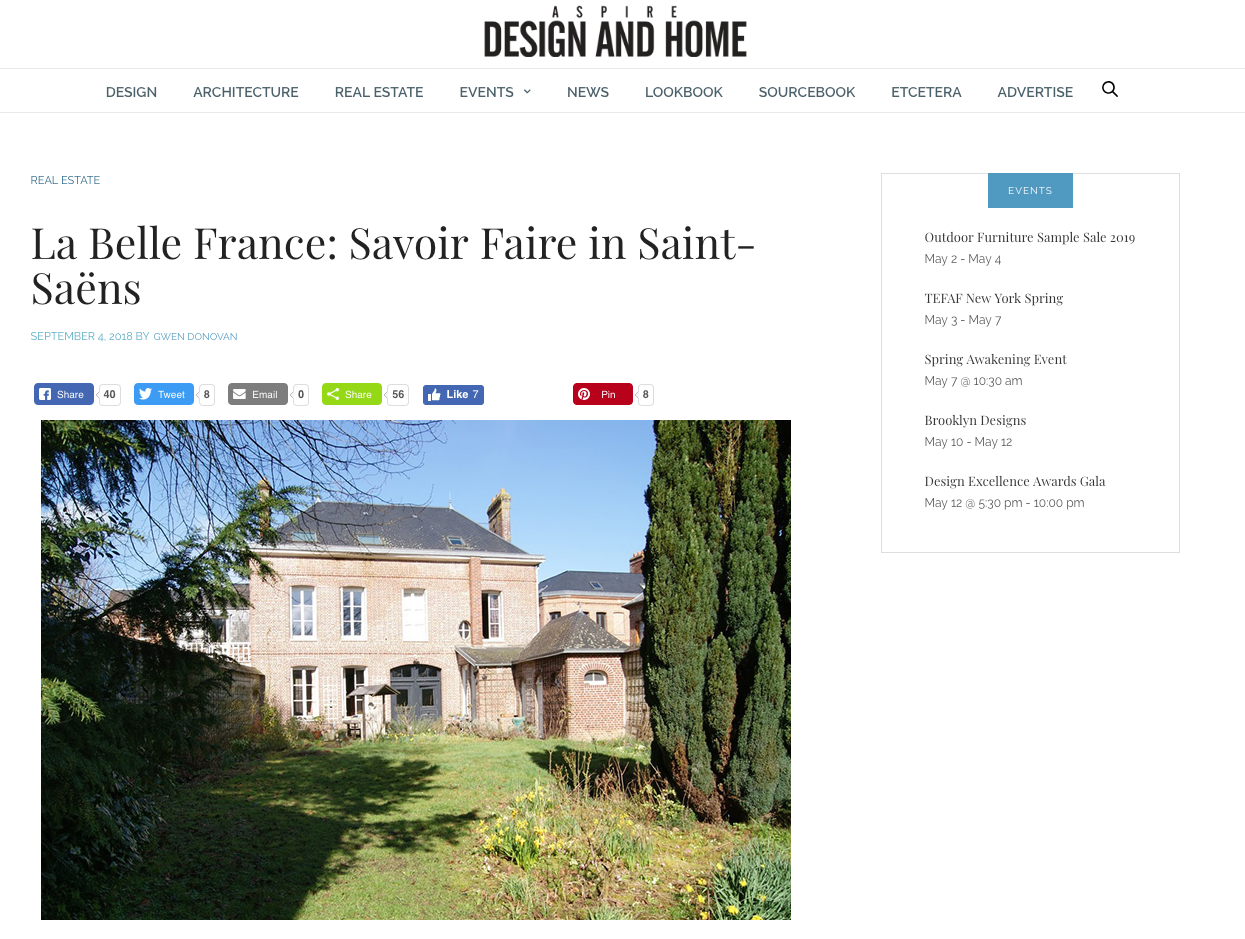
Task: Open Design Excellence Awards Gala event
Action: 1014,481
